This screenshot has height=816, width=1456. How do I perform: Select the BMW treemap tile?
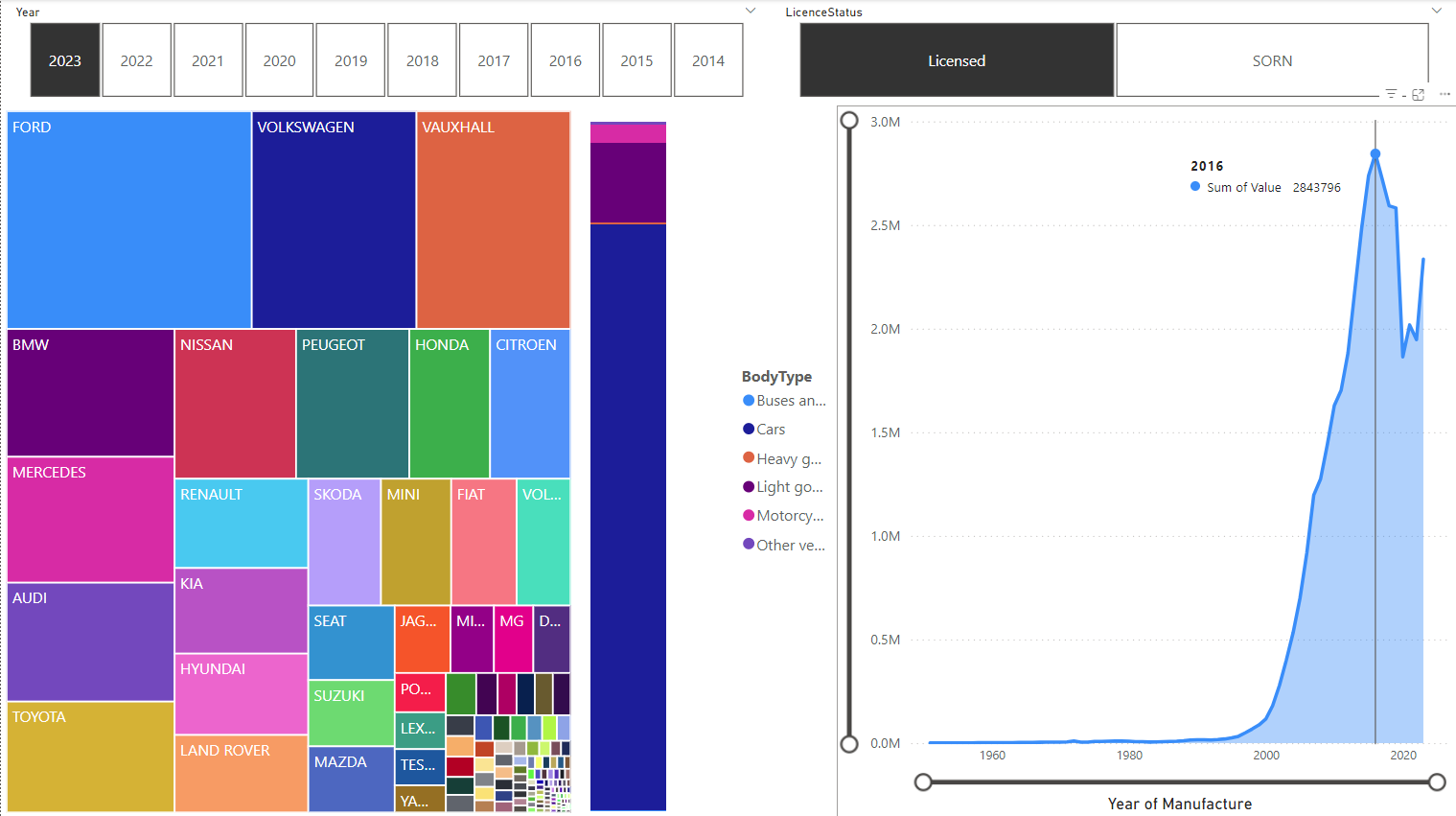[91, 393]
